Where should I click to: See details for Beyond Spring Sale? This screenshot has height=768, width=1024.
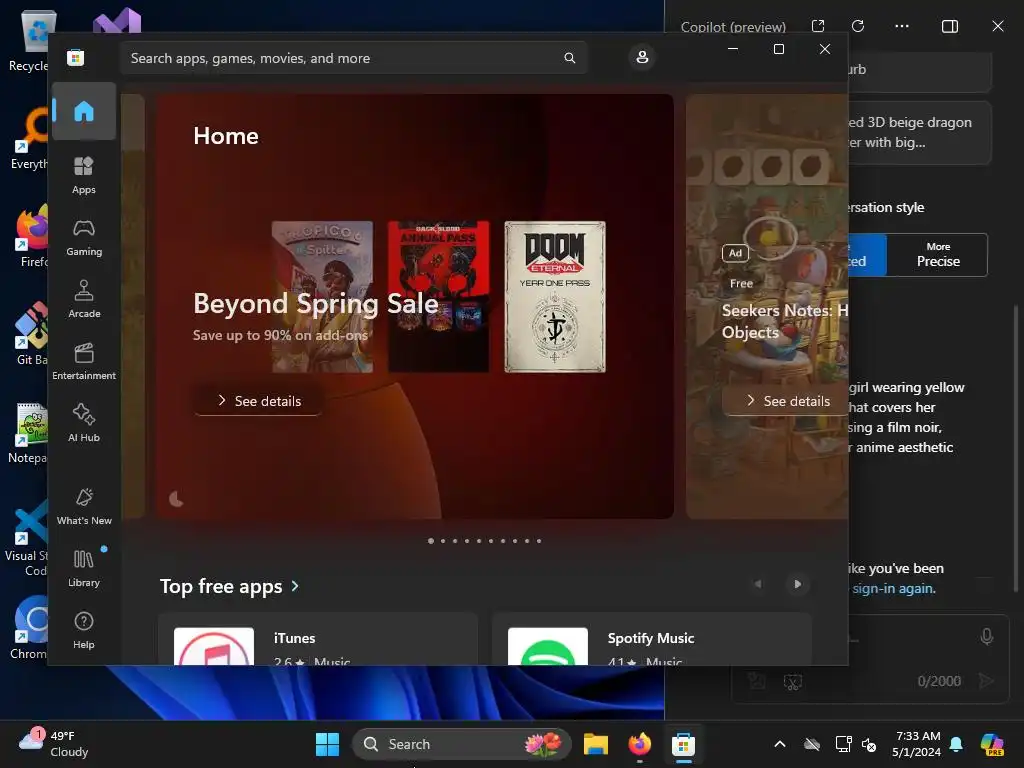point(258,401)
